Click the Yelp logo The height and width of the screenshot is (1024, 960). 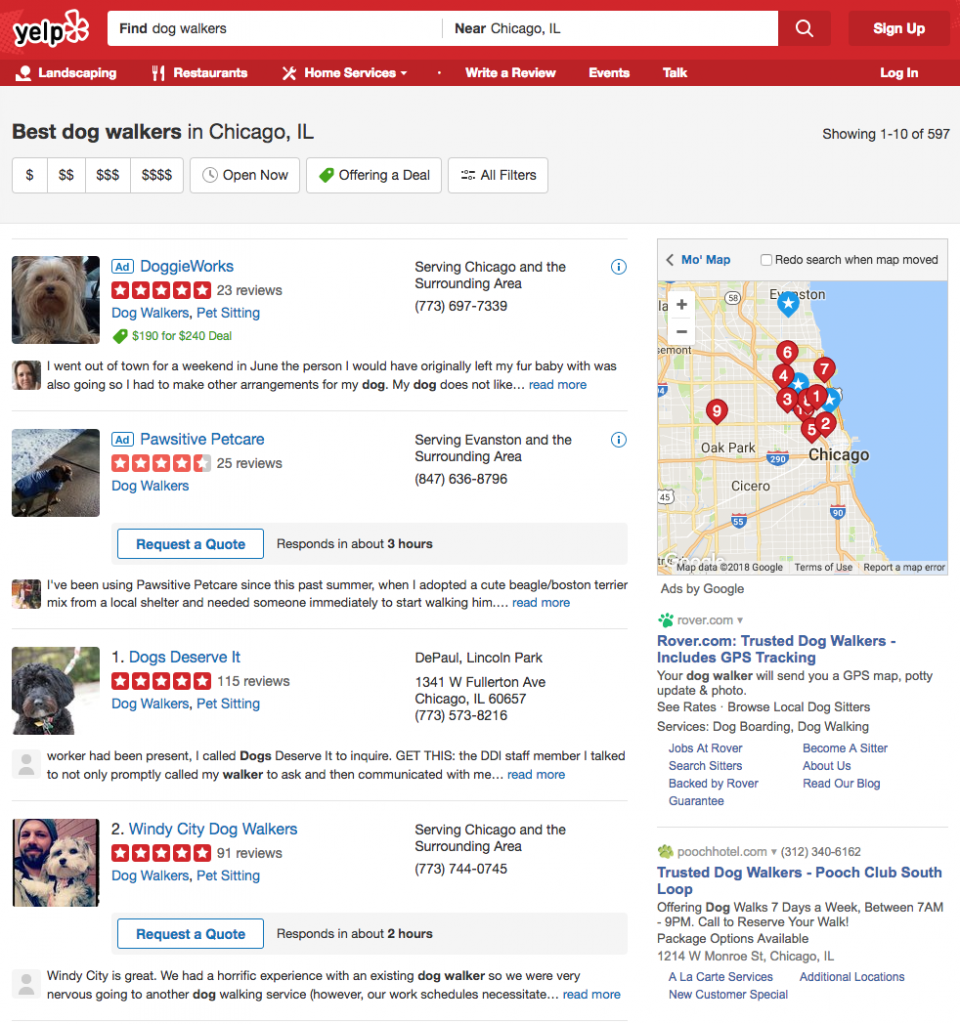[x=50, y=29]
